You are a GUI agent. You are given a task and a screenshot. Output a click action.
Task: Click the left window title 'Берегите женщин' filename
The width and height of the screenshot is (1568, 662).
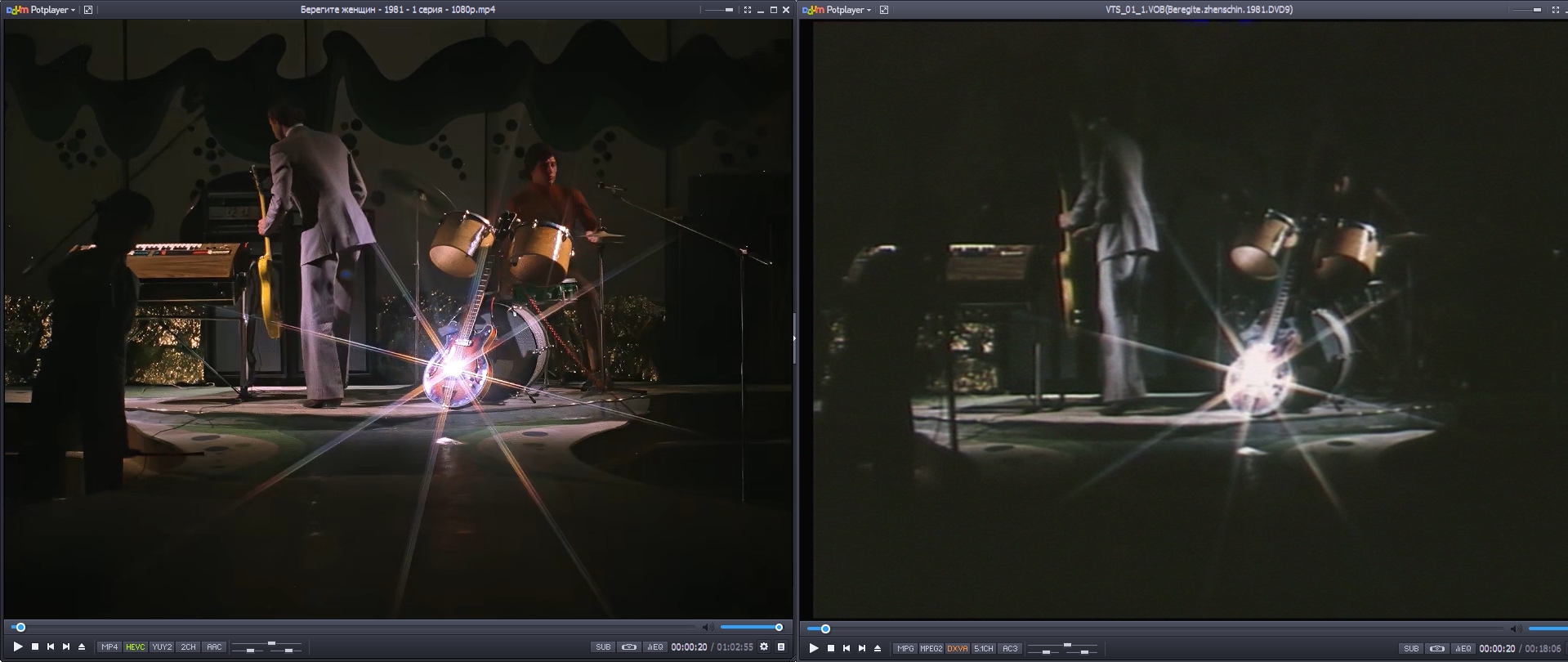pyautogui.click(x=398, y=10)
